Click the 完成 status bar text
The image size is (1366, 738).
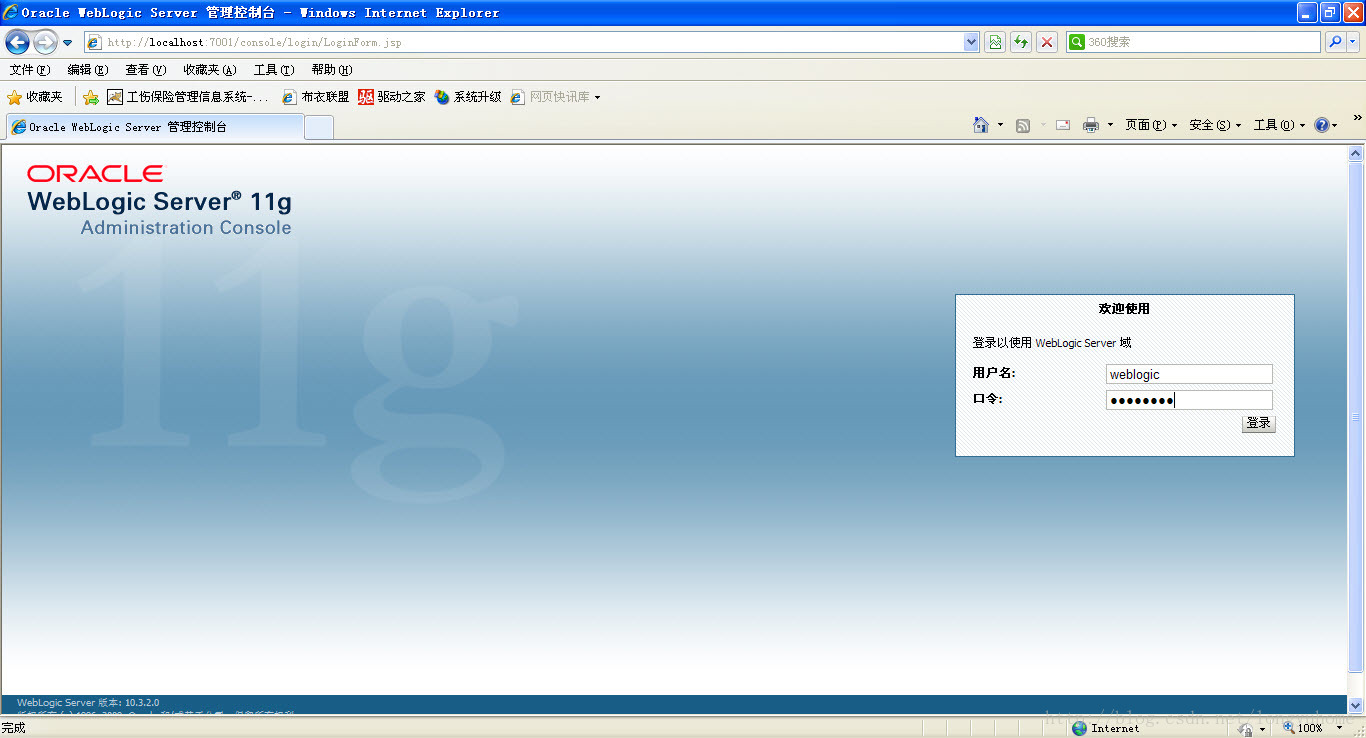(13, 728)
